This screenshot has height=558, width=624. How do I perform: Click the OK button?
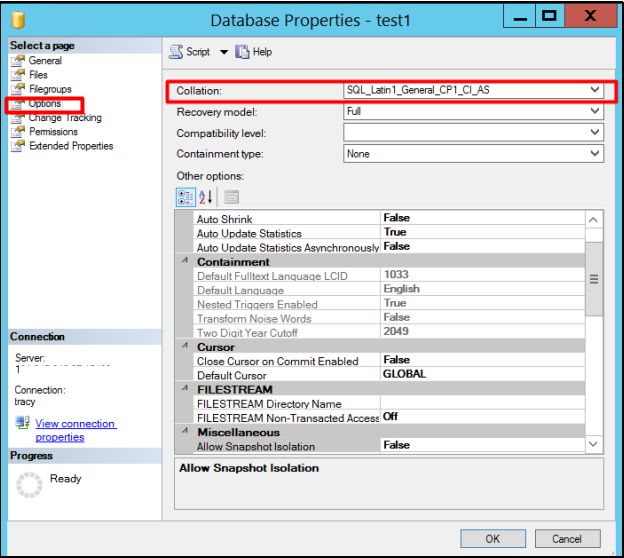pyautogui.click(x=492, y=538)
